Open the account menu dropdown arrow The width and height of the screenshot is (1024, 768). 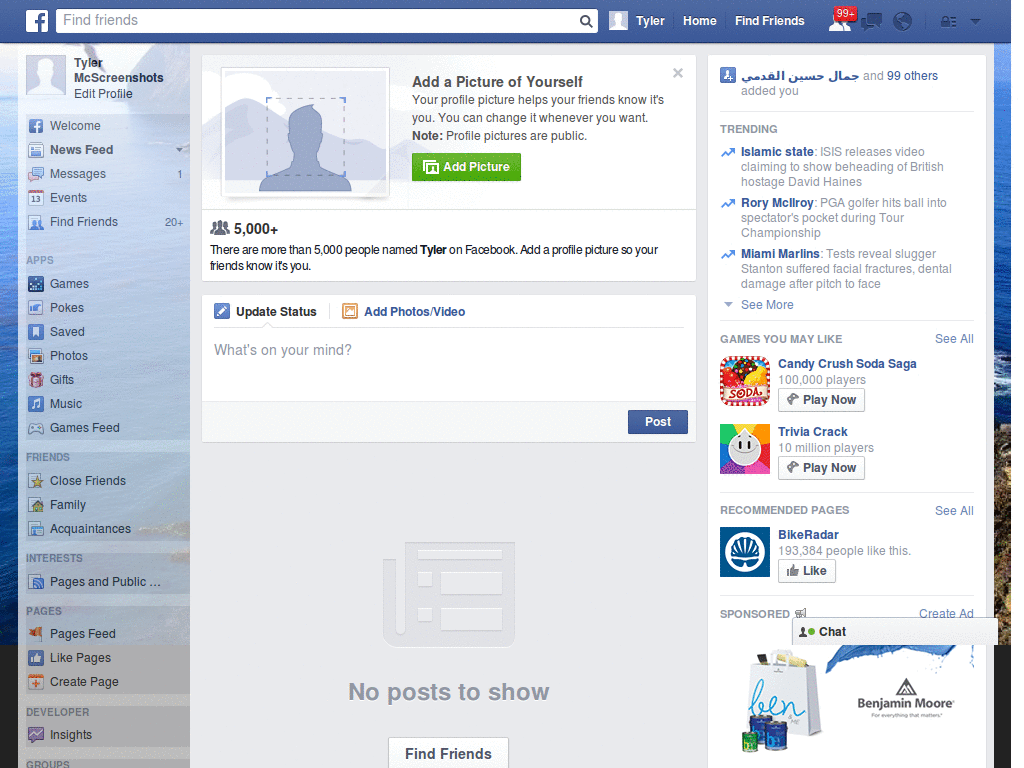click(x=975, y=22)
